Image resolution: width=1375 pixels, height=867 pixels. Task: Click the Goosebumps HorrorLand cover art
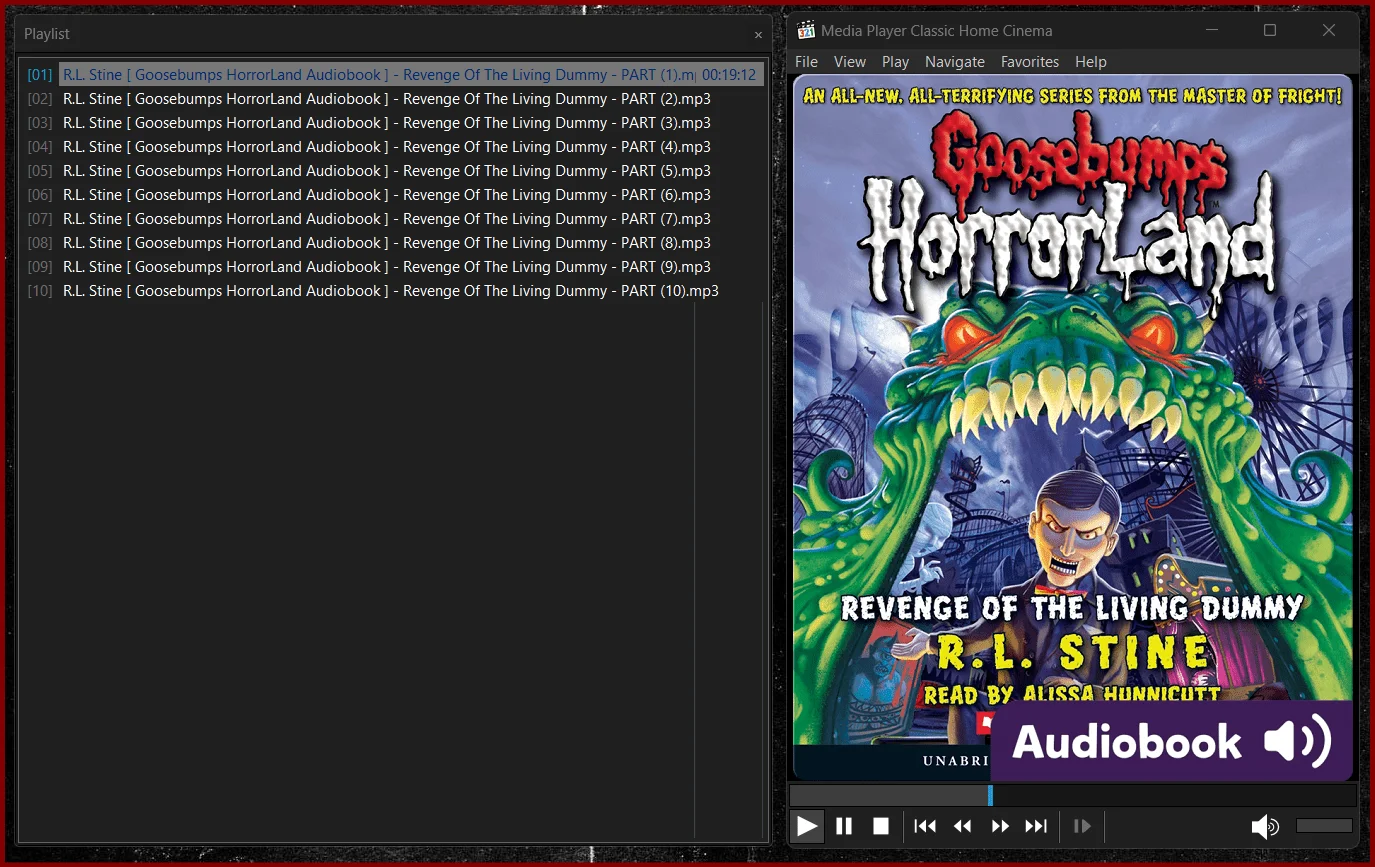1072,427
